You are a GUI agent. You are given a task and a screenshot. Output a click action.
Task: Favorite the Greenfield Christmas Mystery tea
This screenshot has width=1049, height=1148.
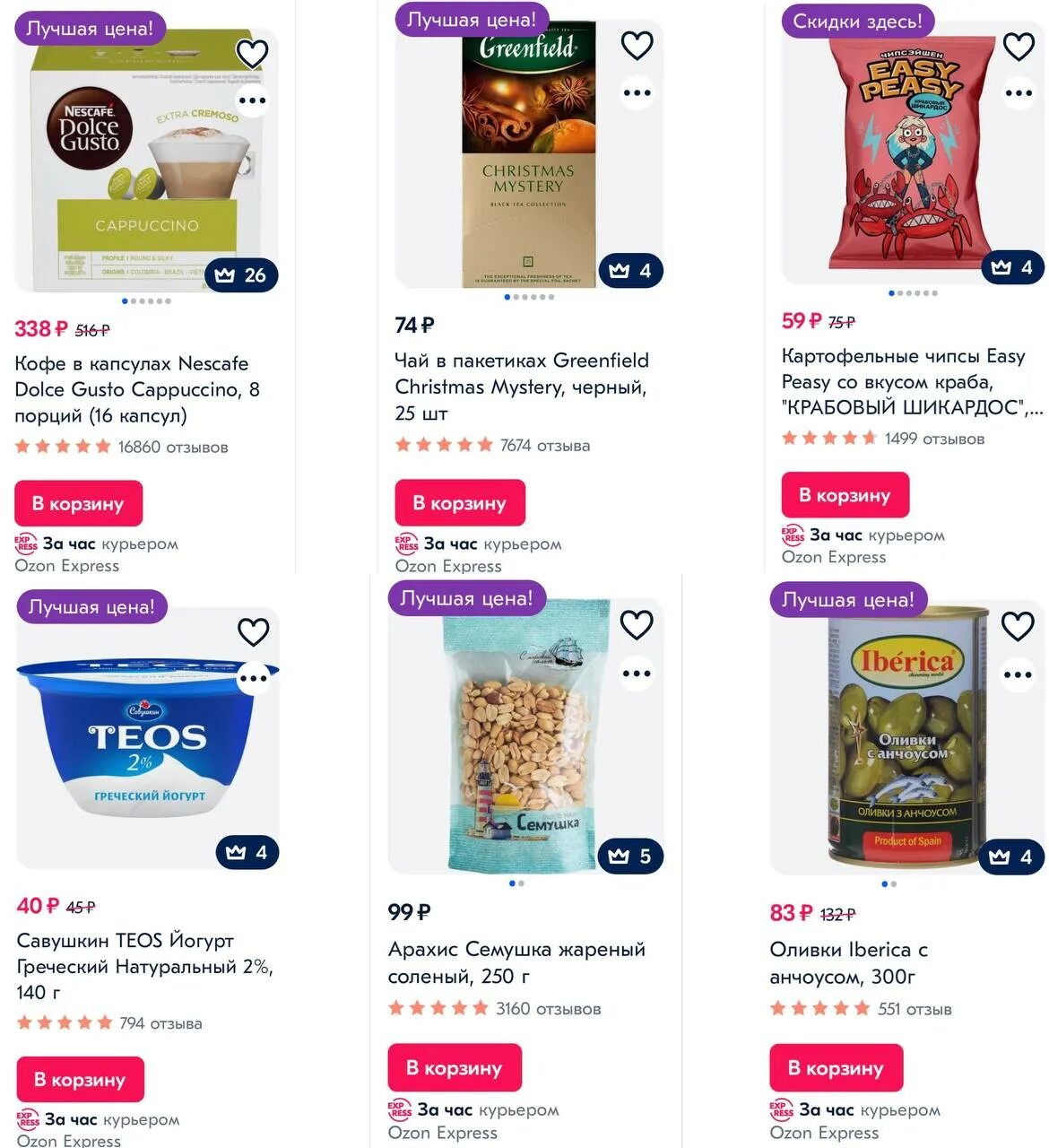[x=637, y=46]
